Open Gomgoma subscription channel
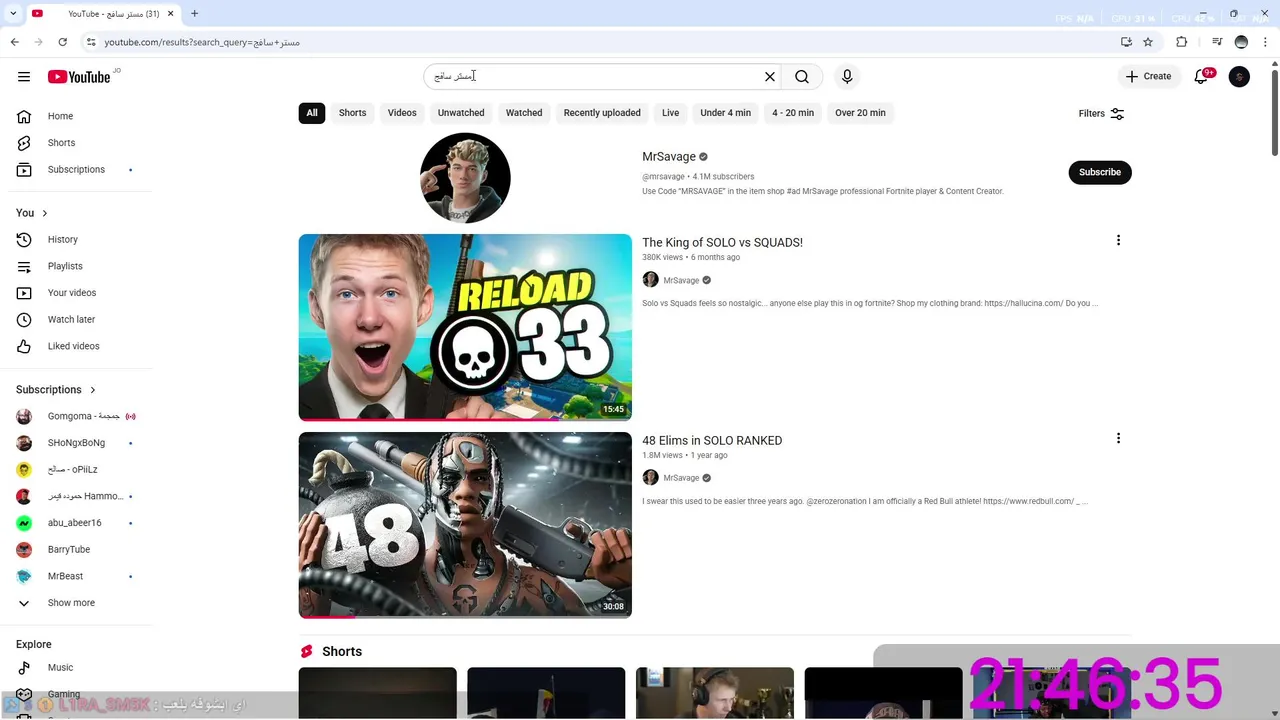The image size is (1280, 720). 76,416
